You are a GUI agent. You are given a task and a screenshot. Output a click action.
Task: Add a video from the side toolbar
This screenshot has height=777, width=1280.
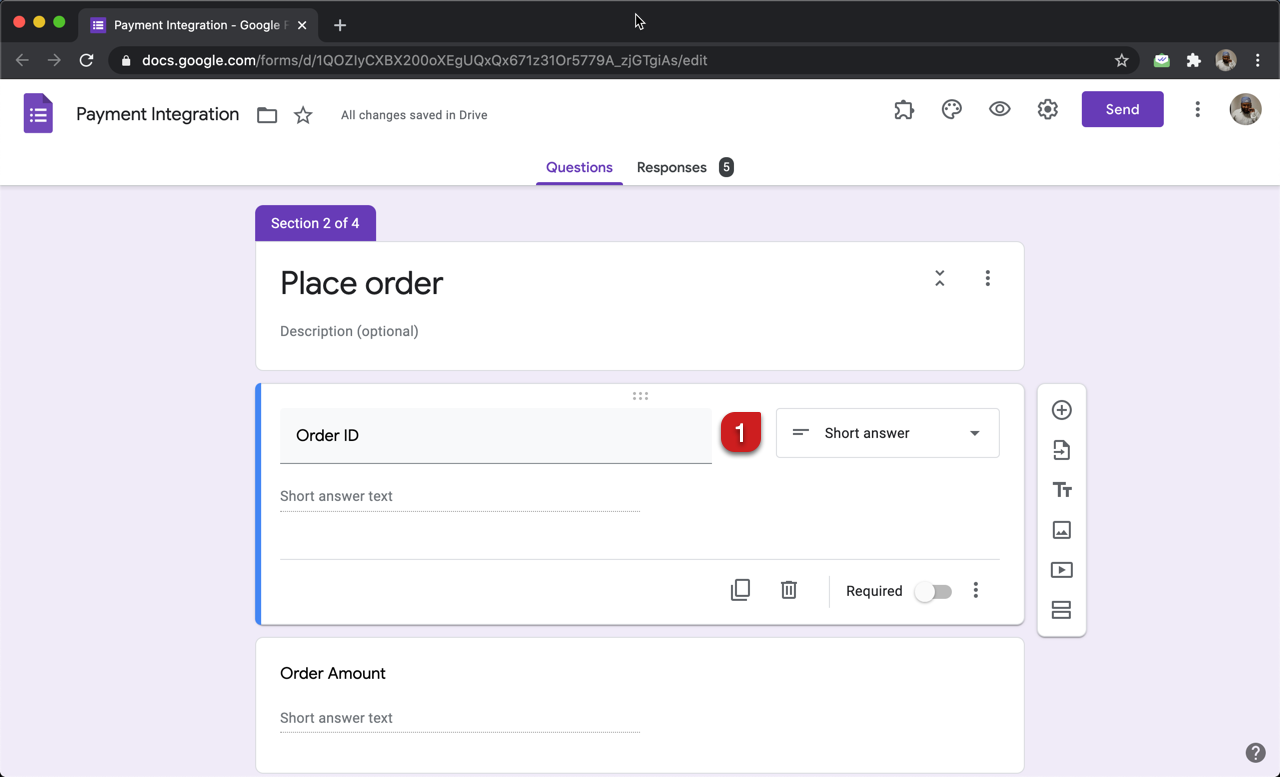[x=1061, y=570]
